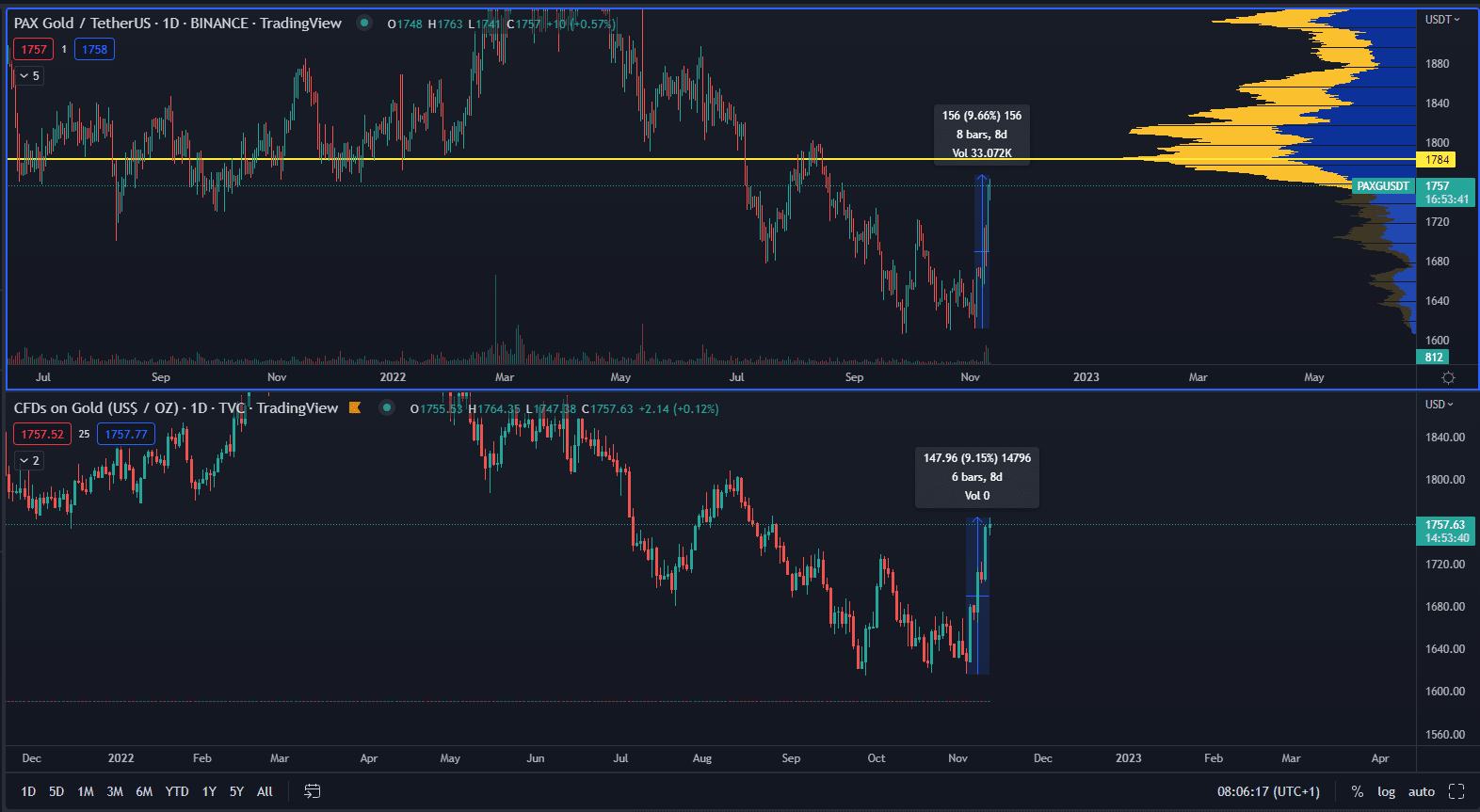The height and width of the screenshot is (812, 1480).
Task: Open the go-to-date calendar icon
Action: 313,791
